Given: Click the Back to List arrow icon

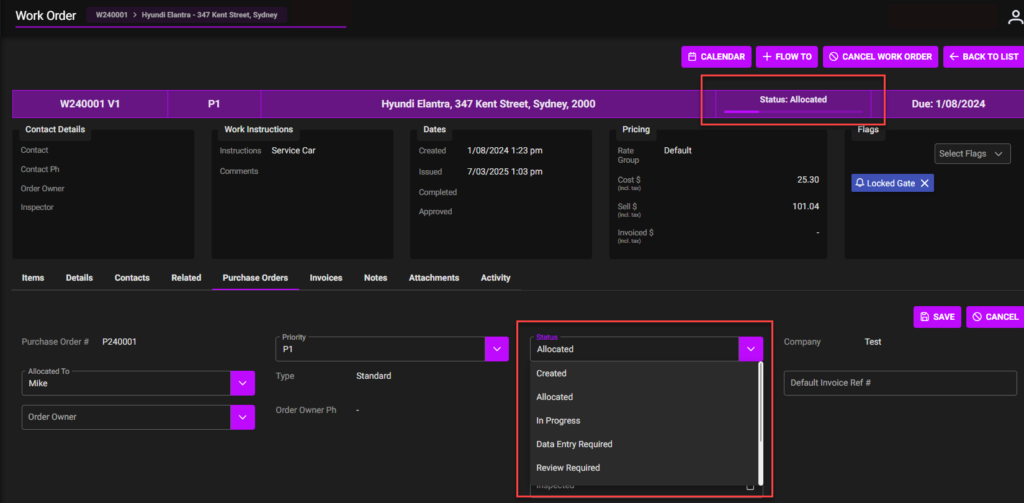Looking at the screenshot, I should pyautogui.click(x=953, y=57).
